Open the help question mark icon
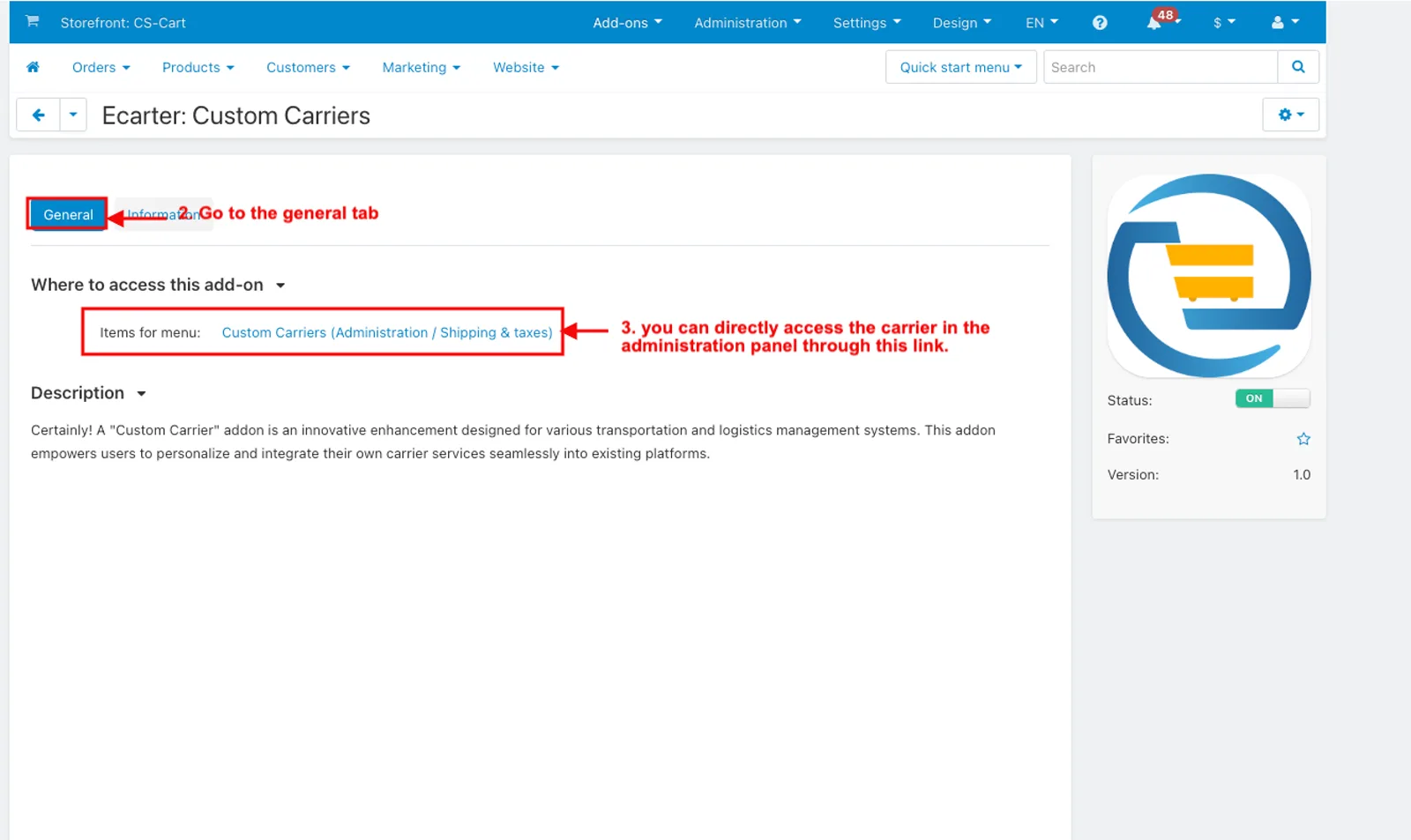This screenshot has height=840, width=1411. coord(1100,23)
